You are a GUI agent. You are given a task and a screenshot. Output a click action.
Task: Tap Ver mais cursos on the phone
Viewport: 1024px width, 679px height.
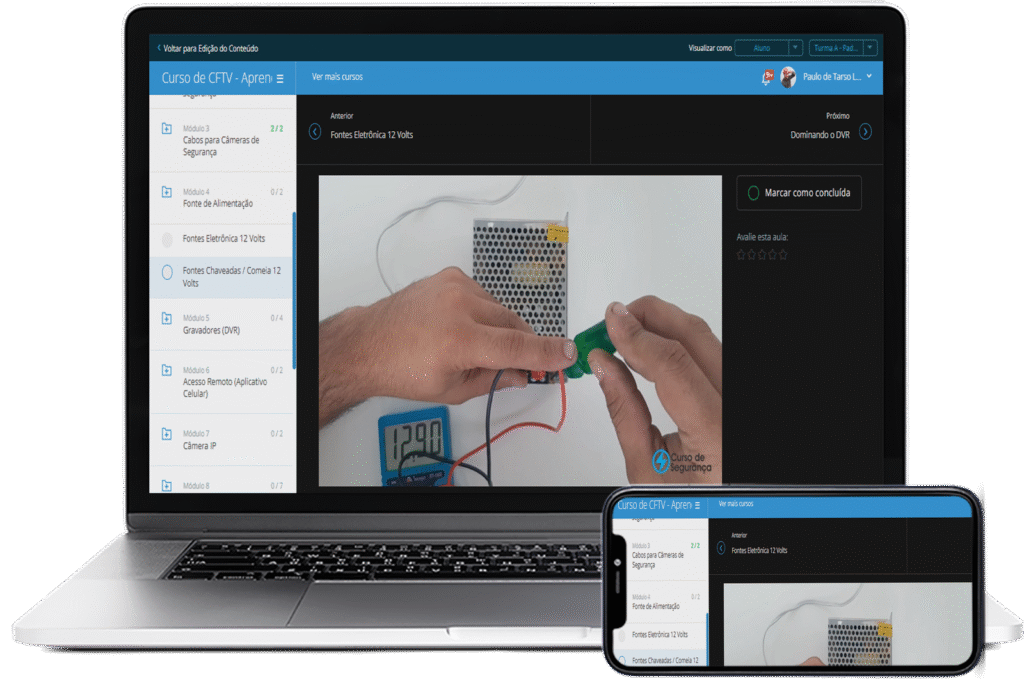point(735,504)
